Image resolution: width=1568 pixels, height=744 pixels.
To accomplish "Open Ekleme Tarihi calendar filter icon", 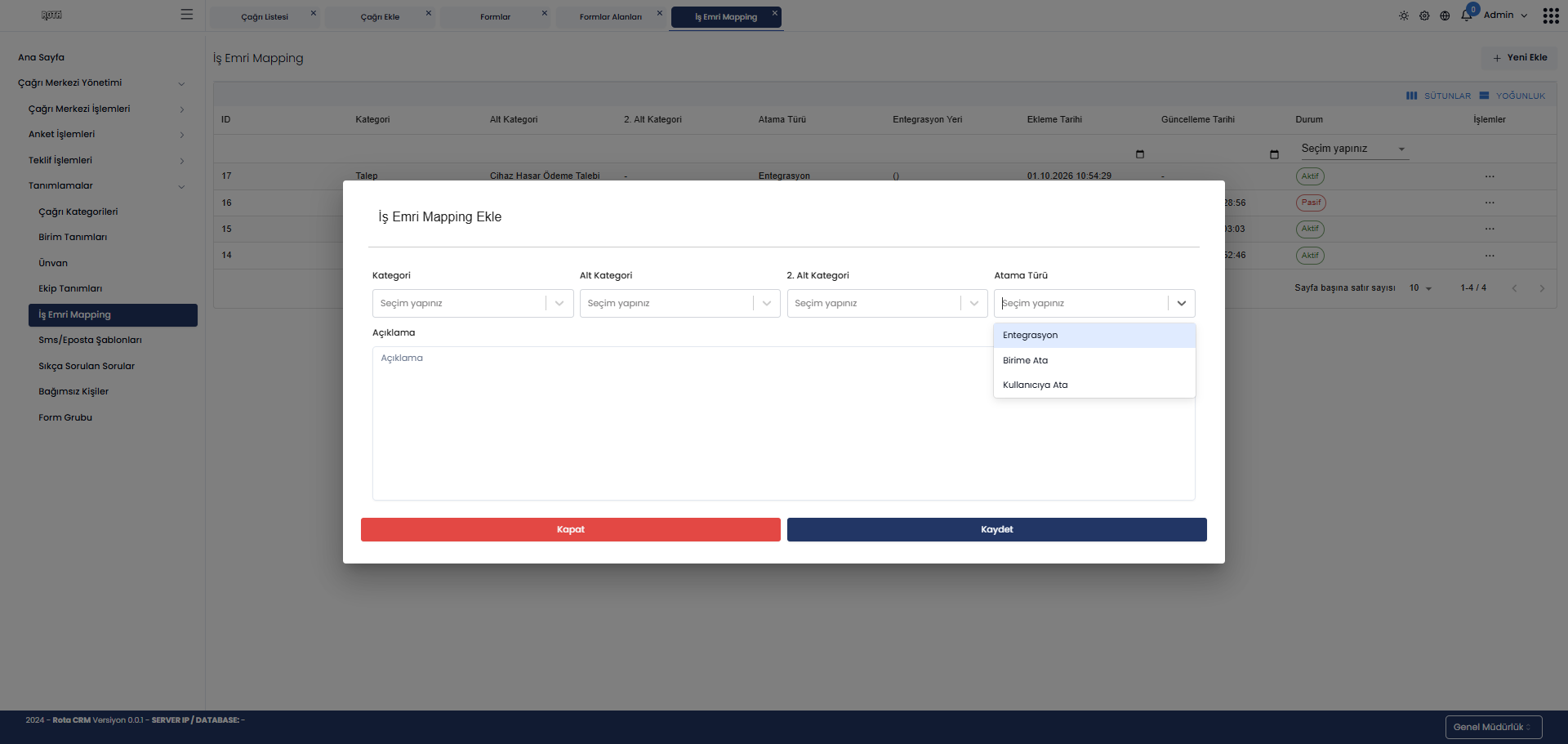I will tap(1140, 154).
